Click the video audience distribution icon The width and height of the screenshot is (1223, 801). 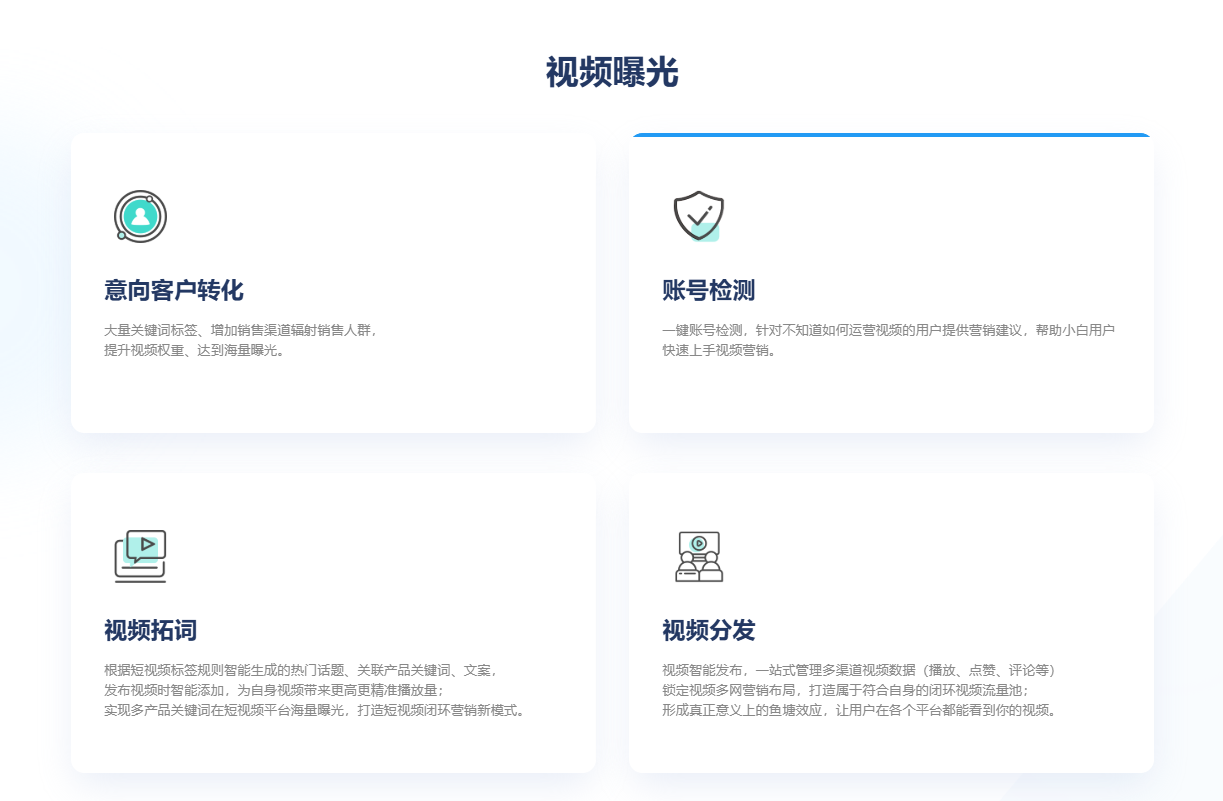[698, 556]
